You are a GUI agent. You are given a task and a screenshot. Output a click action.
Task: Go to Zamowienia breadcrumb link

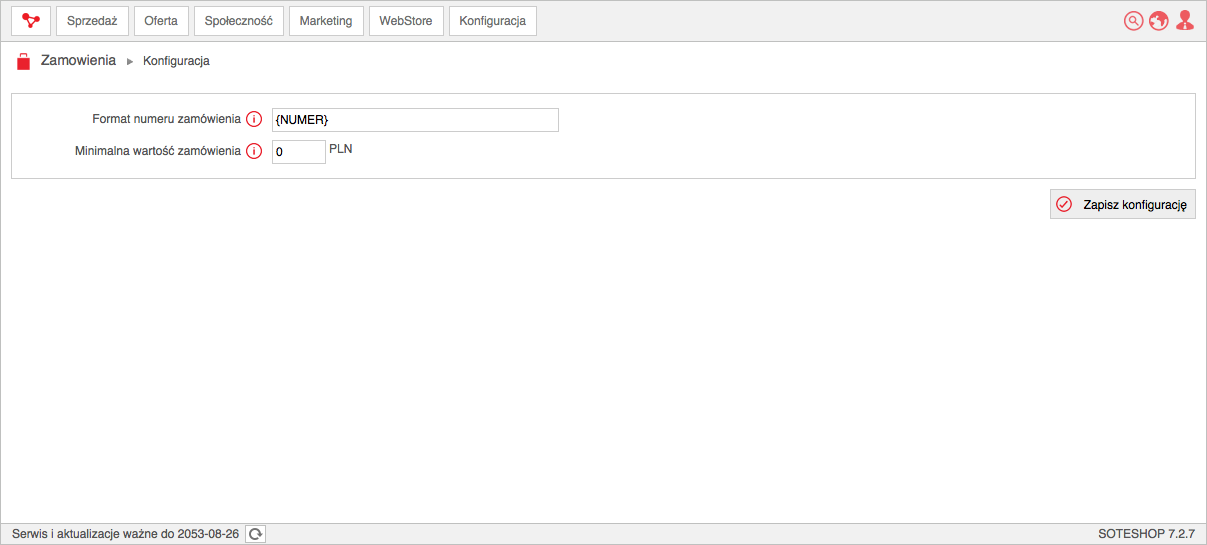pyautogui.click(x=78, y=61)
